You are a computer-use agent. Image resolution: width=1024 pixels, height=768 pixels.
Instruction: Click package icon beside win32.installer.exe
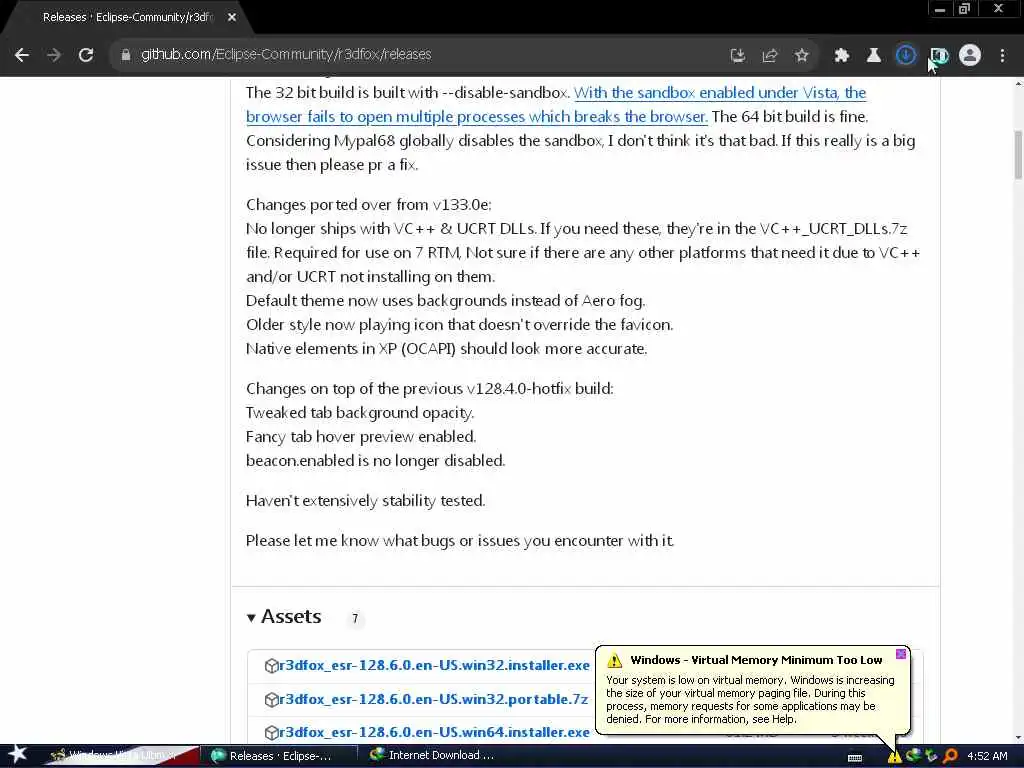click(x=271, y=665)
